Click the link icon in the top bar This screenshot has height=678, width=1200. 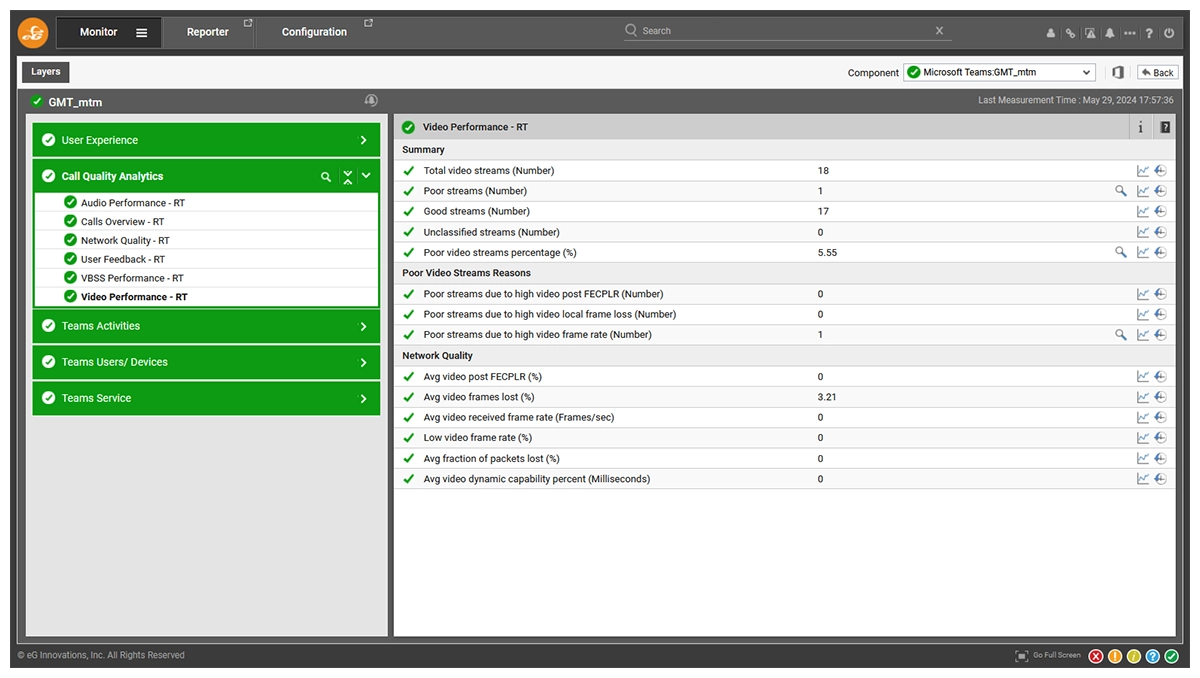tap(1070, 33)
